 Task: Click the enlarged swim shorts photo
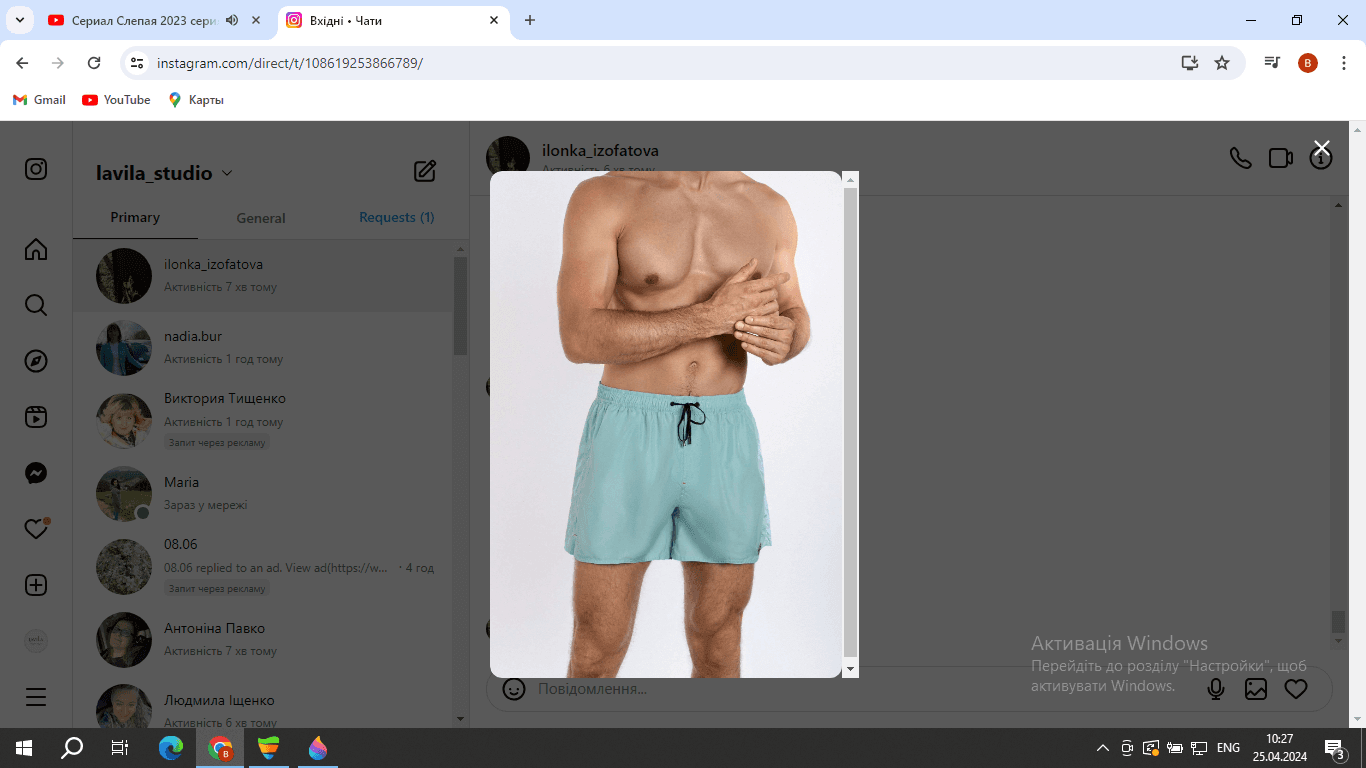tap(666, 424)
